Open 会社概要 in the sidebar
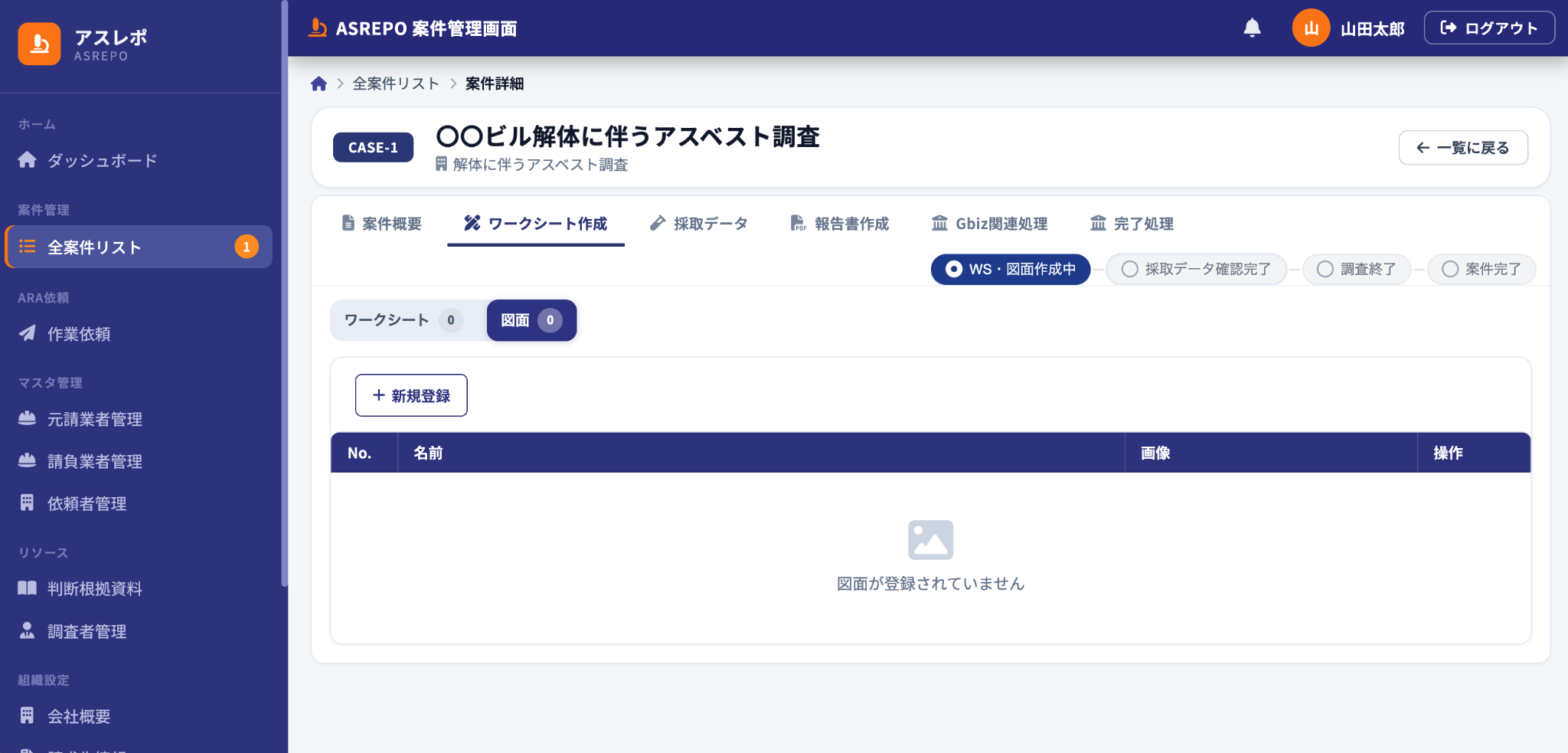Screen dimensions: 1568x753 [x=138, y=716]
